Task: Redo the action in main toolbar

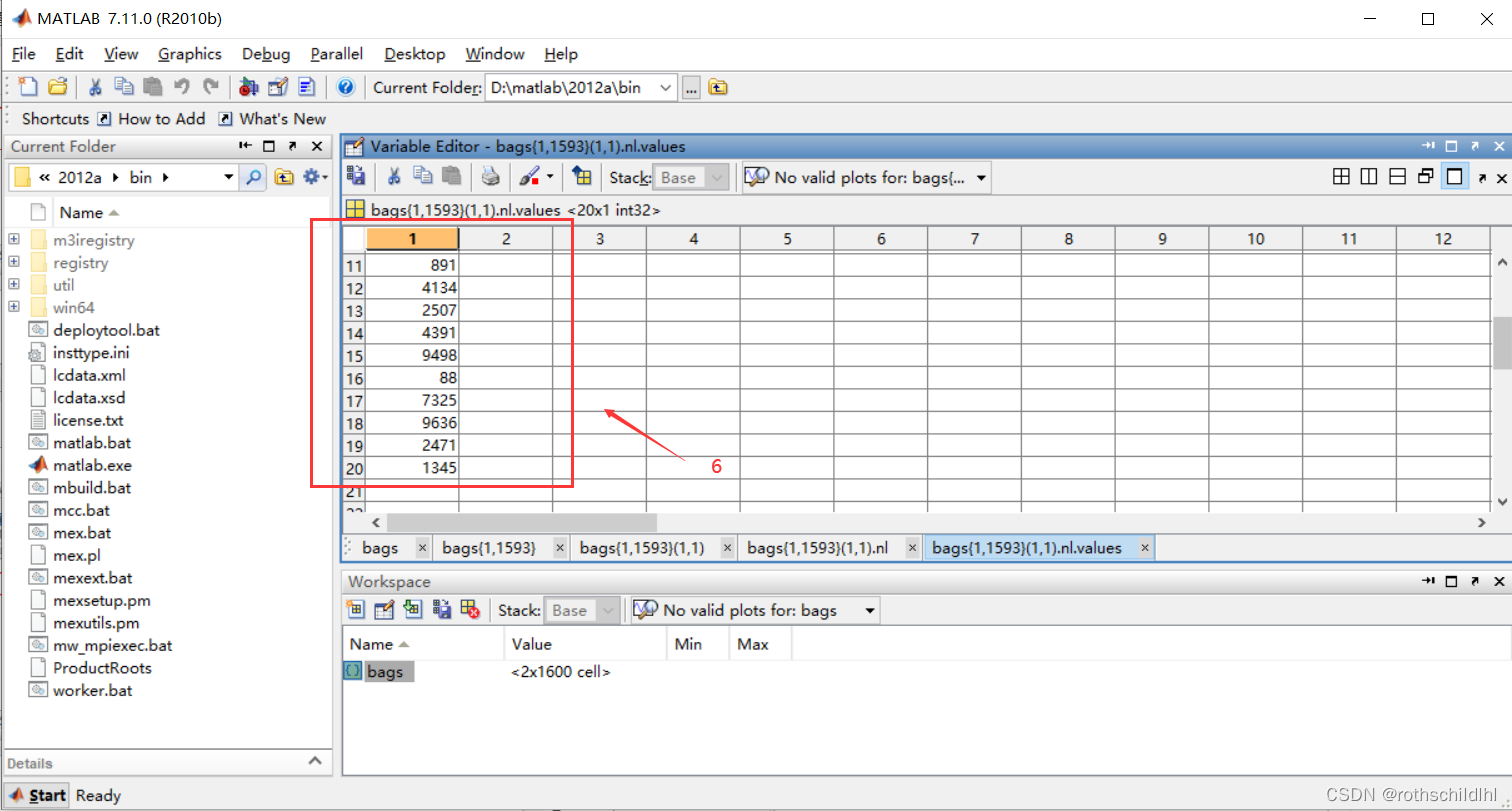Action: click(210, 87)
